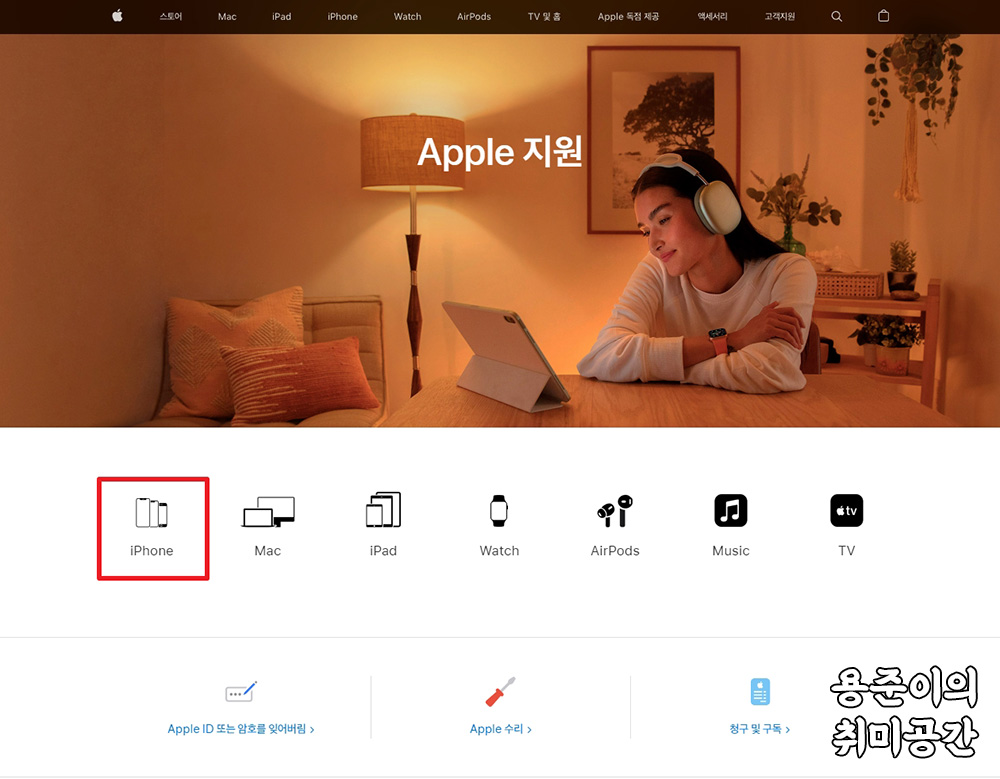
Task: Click the red screwdriver repair icon
Action: (501, 692)
